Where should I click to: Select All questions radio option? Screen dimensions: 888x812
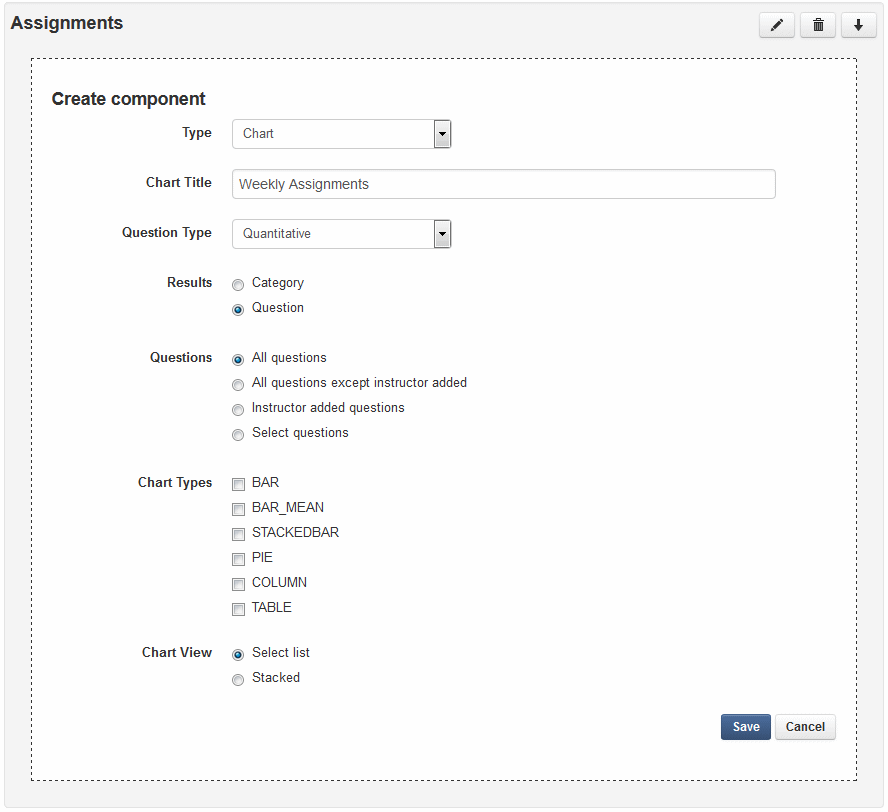coord(238,360)
